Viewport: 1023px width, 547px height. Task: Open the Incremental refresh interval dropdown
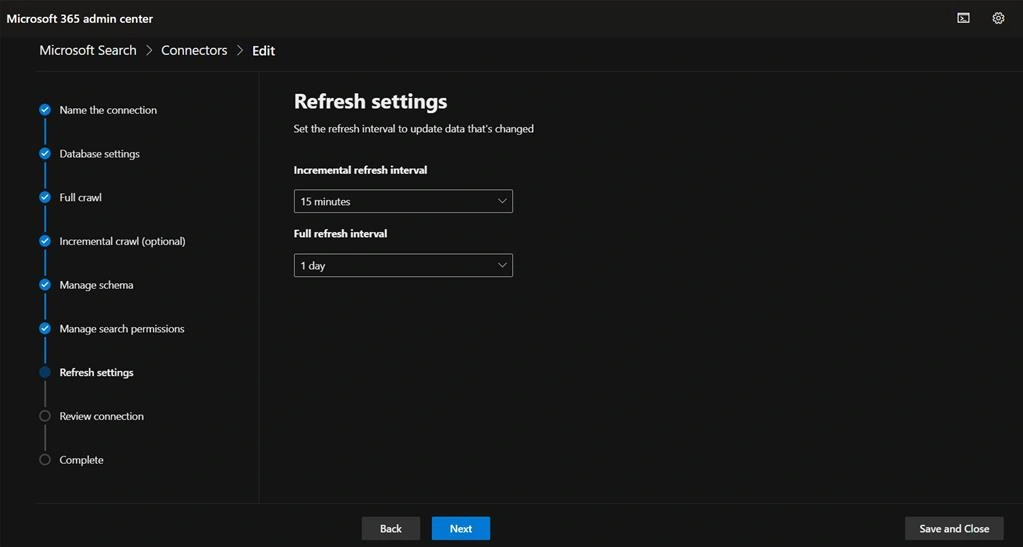(403, 201)
